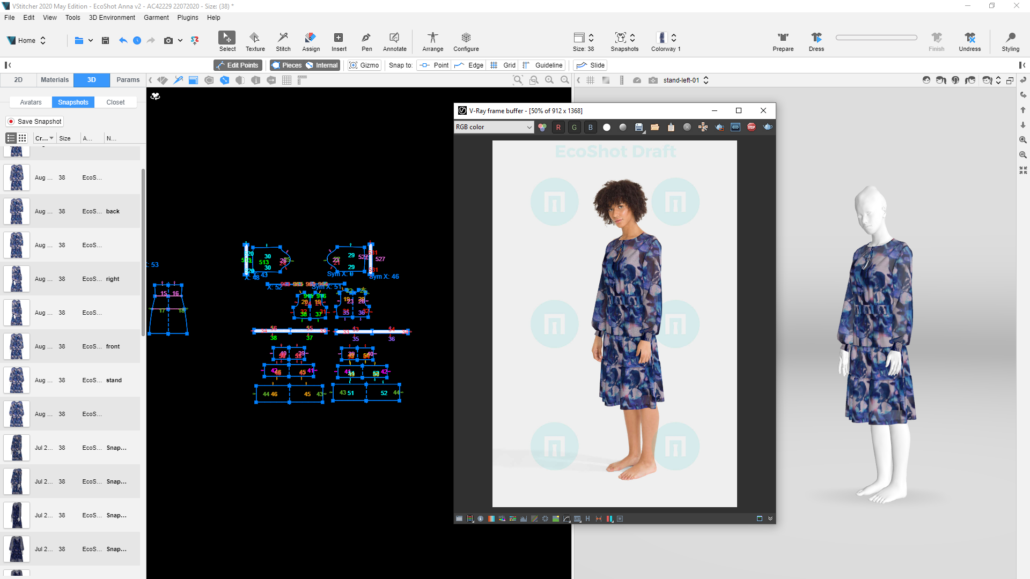Image resolution: width=1030 pixels, height=579 pixels.
Task: Select the August 38 front snapshot thumbnail
Action: [17, 346]
